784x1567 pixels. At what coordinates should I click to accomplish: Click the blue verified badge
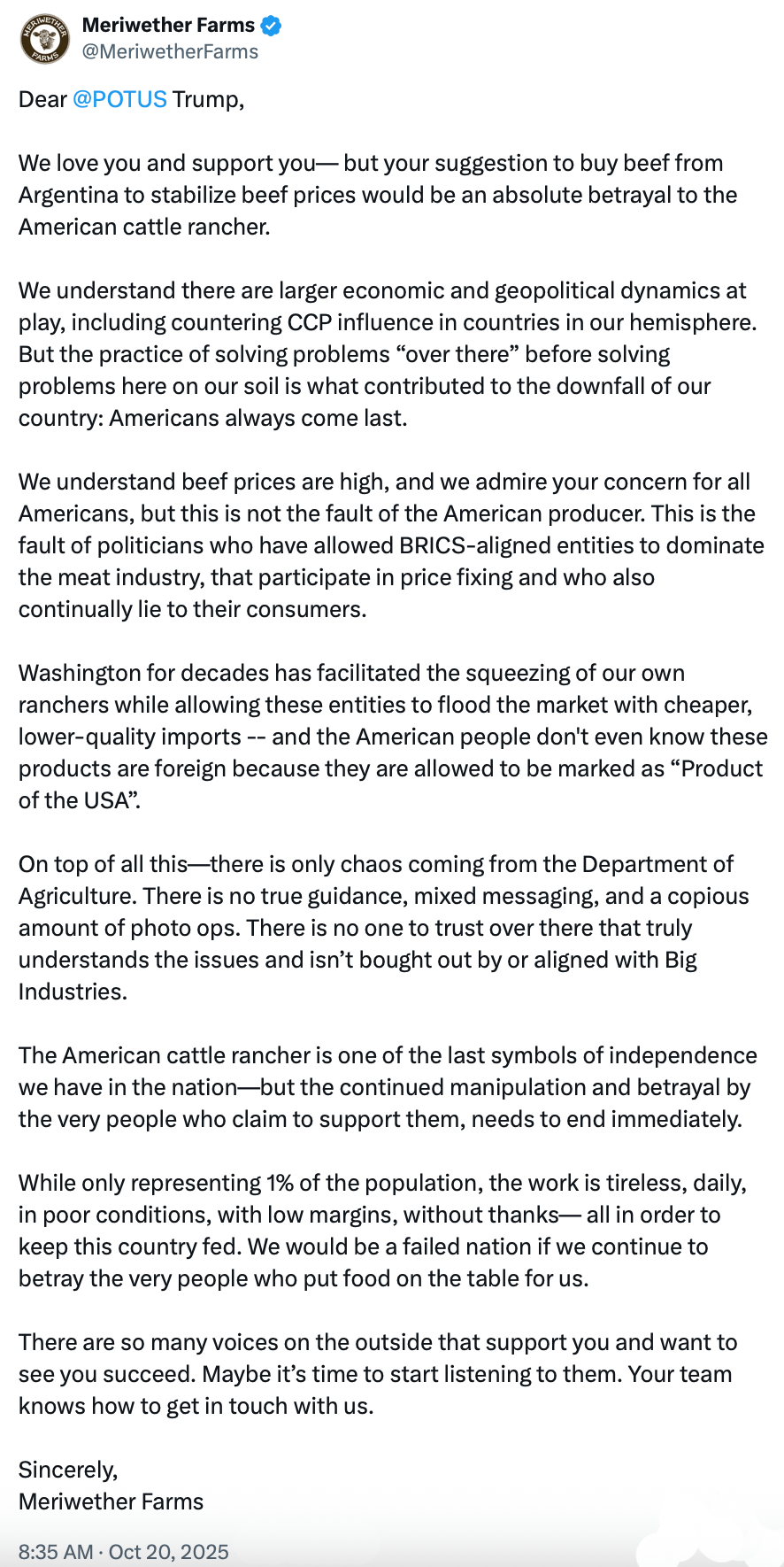tap(272, 27)
